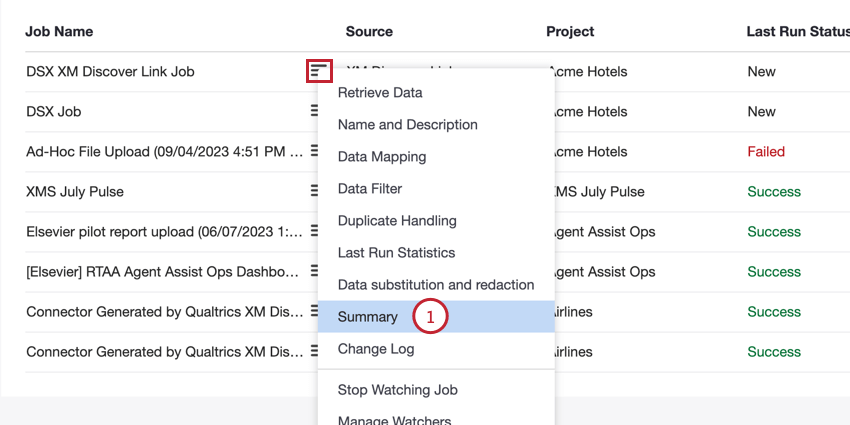Click the Last Run Status column header
The height and width of the screenshot is (425, 850).
click(797, 31)
